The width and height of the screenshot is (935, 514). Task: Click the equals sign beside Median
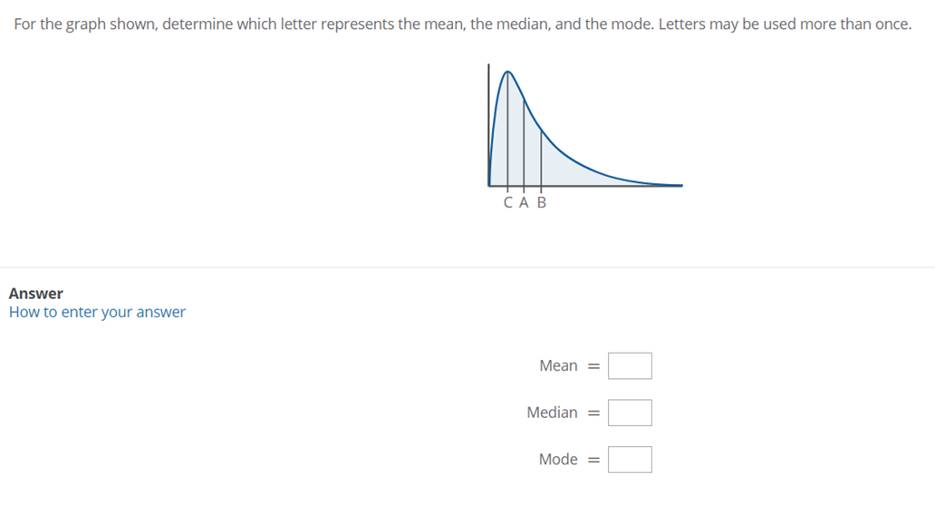593,413
